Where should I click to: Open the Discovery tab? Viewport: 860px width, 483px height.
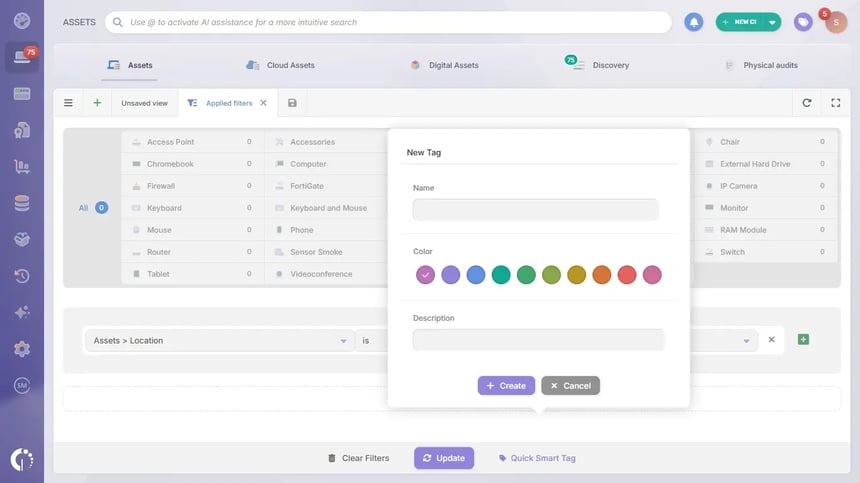coord(598,65)
